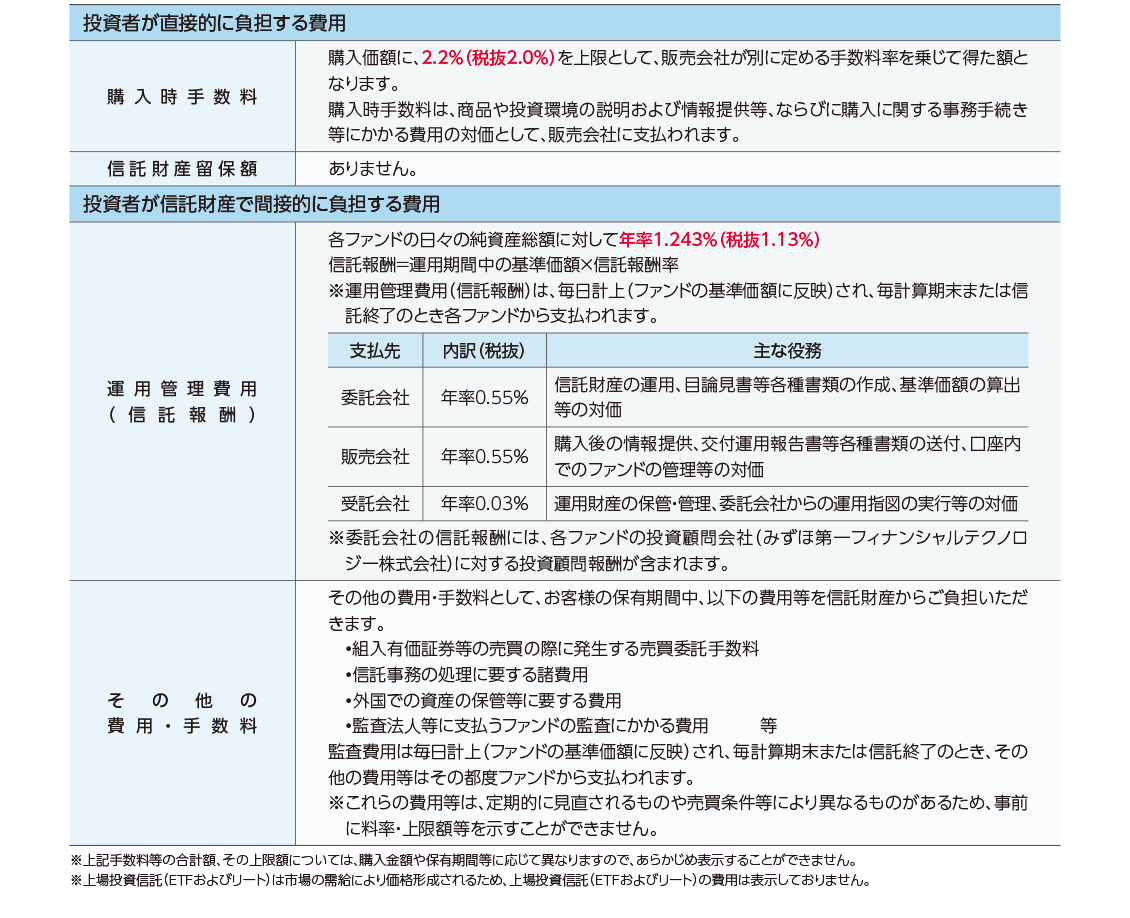
Task: Click the 投資者が信託財産で間接的に負担する費用 header
Action: click(x=261, y=204)
